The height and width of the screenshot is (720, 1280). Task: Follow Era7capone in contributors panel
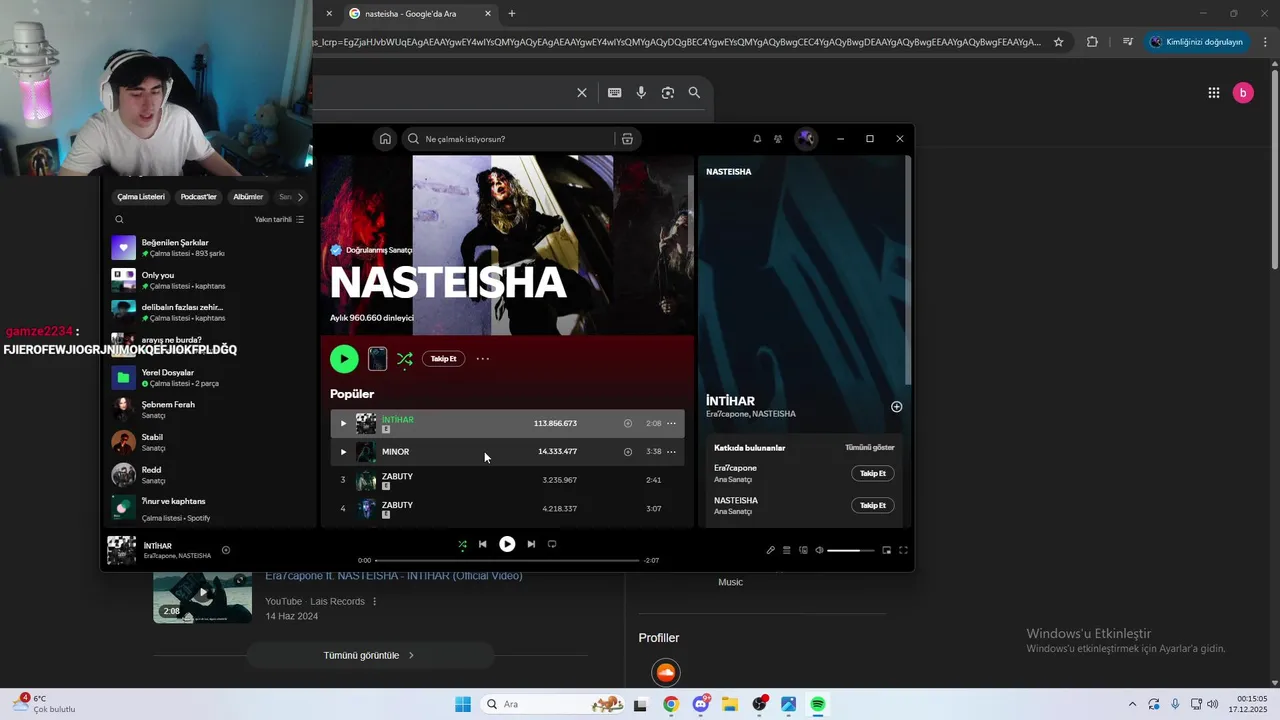[873, 473]
